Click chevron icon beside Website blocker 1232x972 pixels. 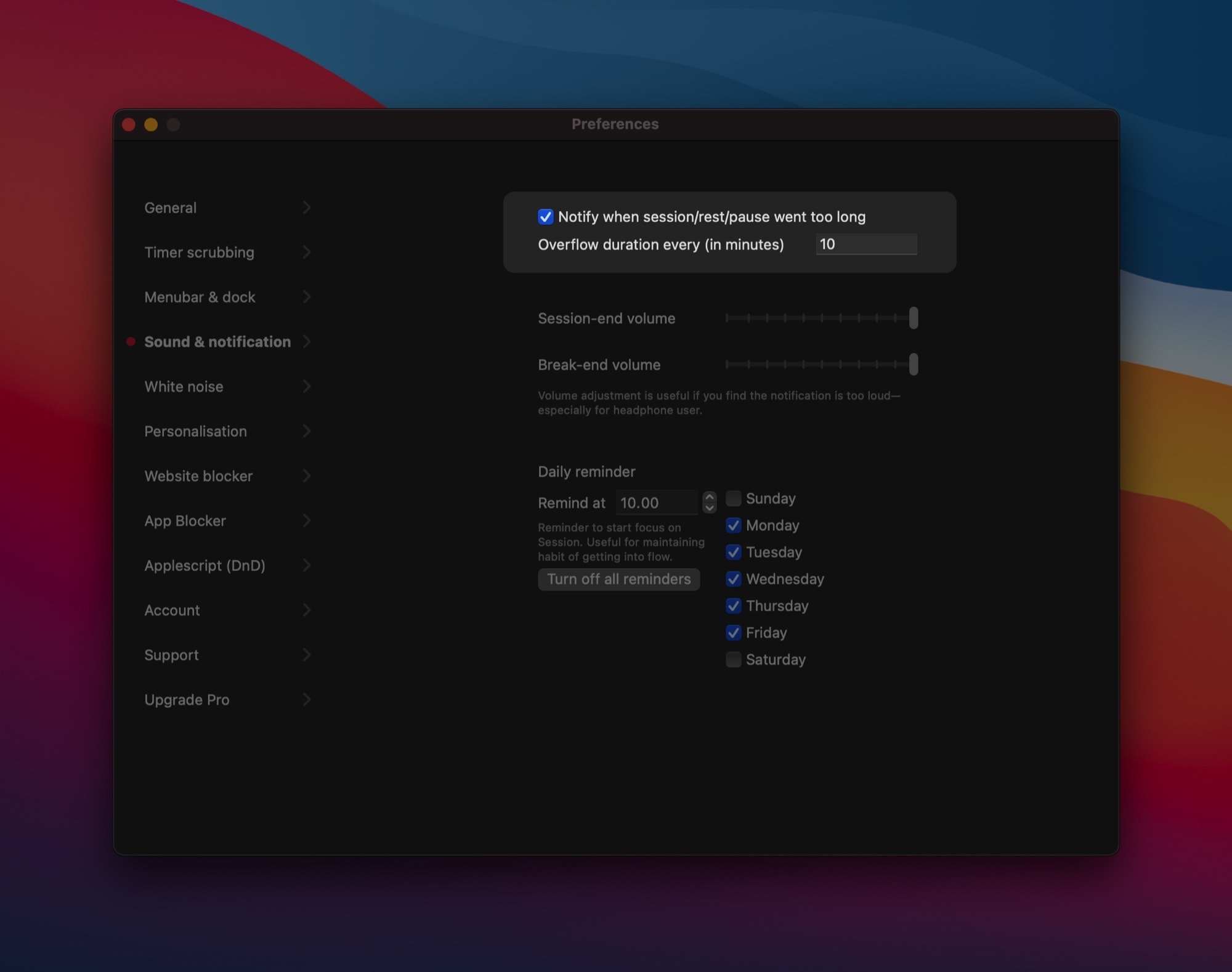tap(307, 476)
